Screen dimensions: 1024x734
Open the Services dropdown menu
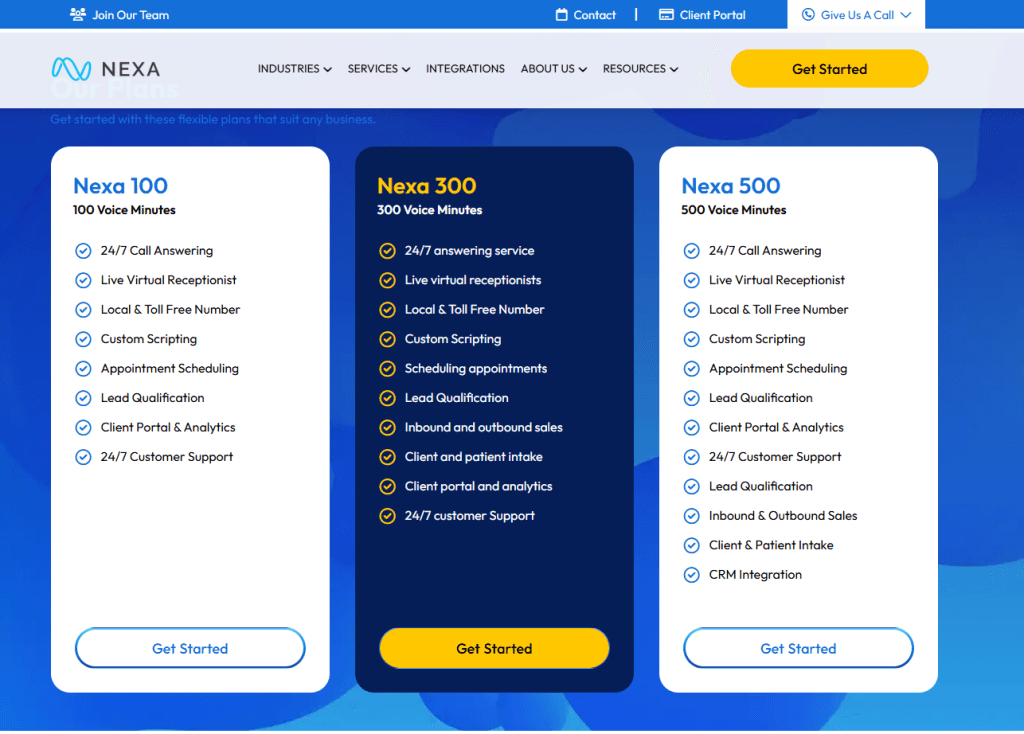pos(378,69)
